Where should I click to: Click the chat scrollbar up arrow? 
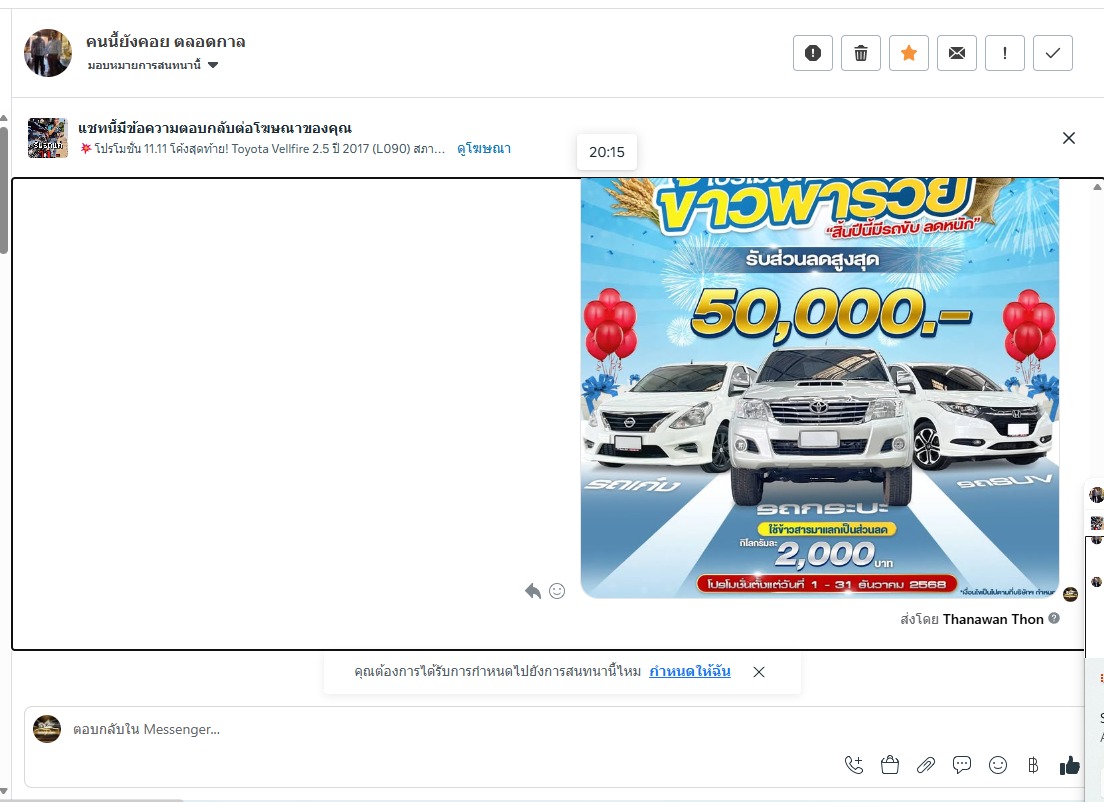pyautogui.click(x=1097, y=187)
